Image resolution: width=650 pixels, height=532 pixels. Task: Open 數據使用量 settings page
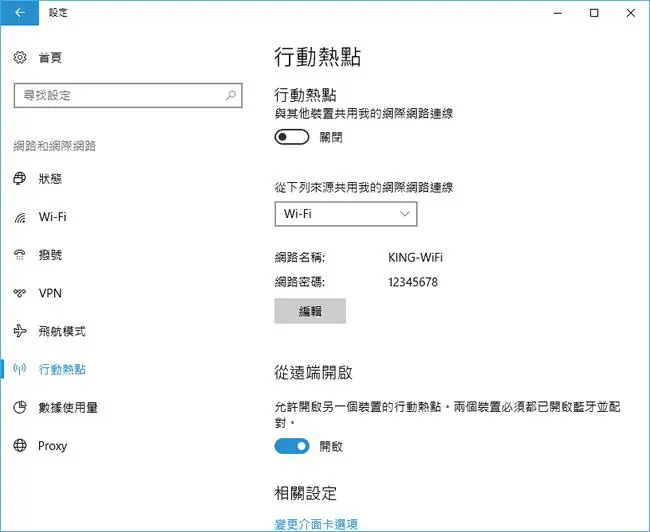coord(68,407)
